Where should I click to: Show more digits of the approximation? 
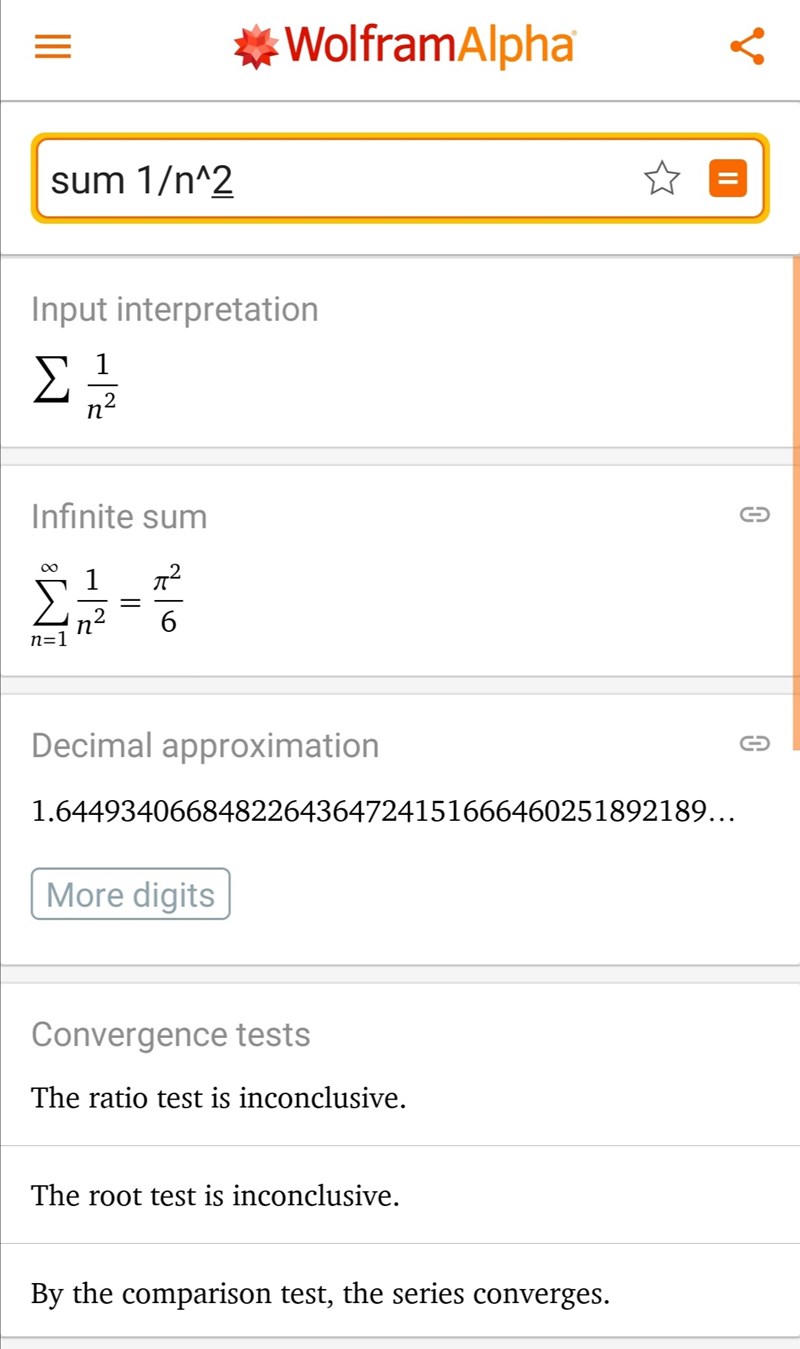131,894
